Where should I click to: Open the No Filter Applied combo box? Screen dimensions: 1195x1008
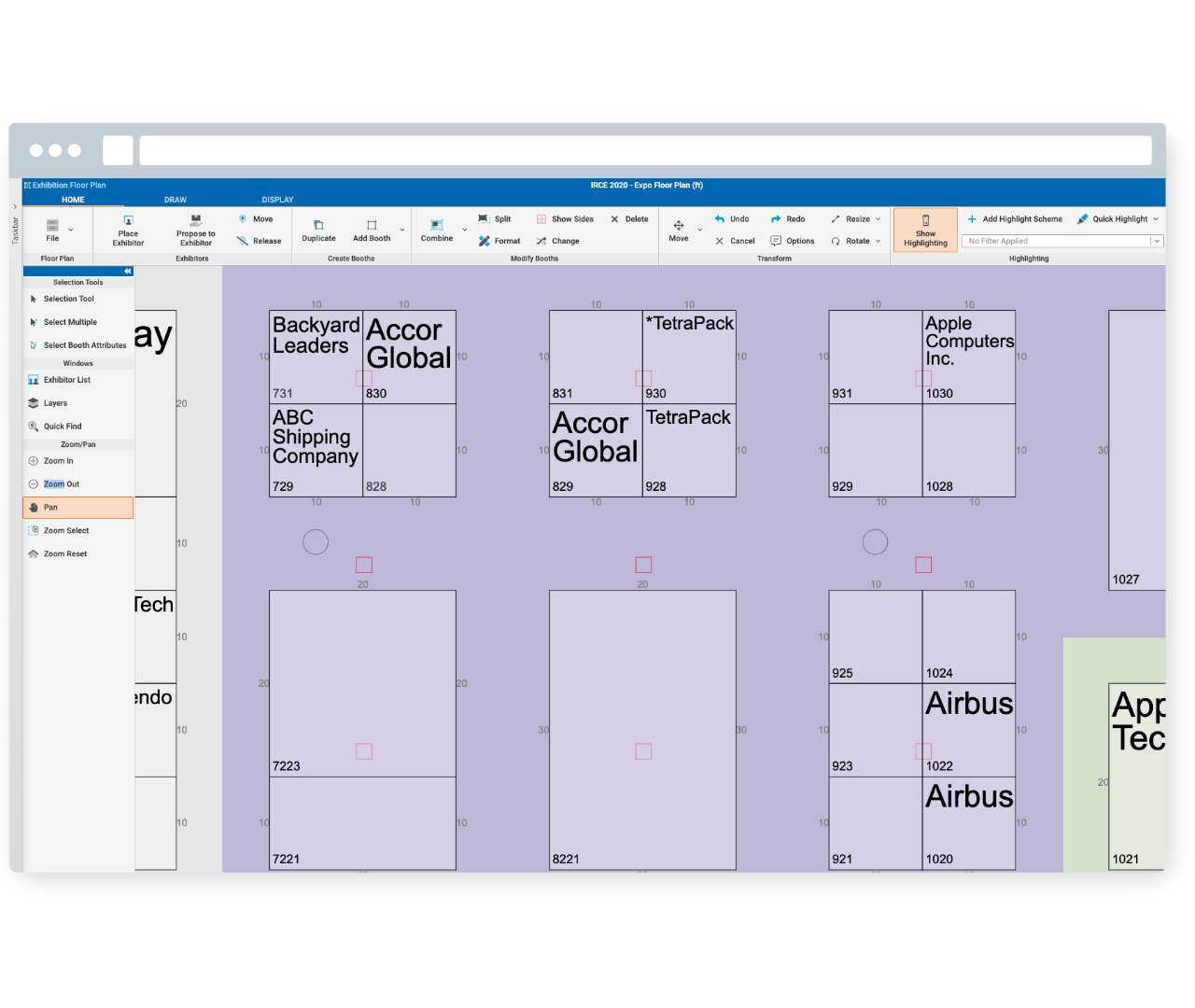pyautogui.click(x=1062, y=241)
